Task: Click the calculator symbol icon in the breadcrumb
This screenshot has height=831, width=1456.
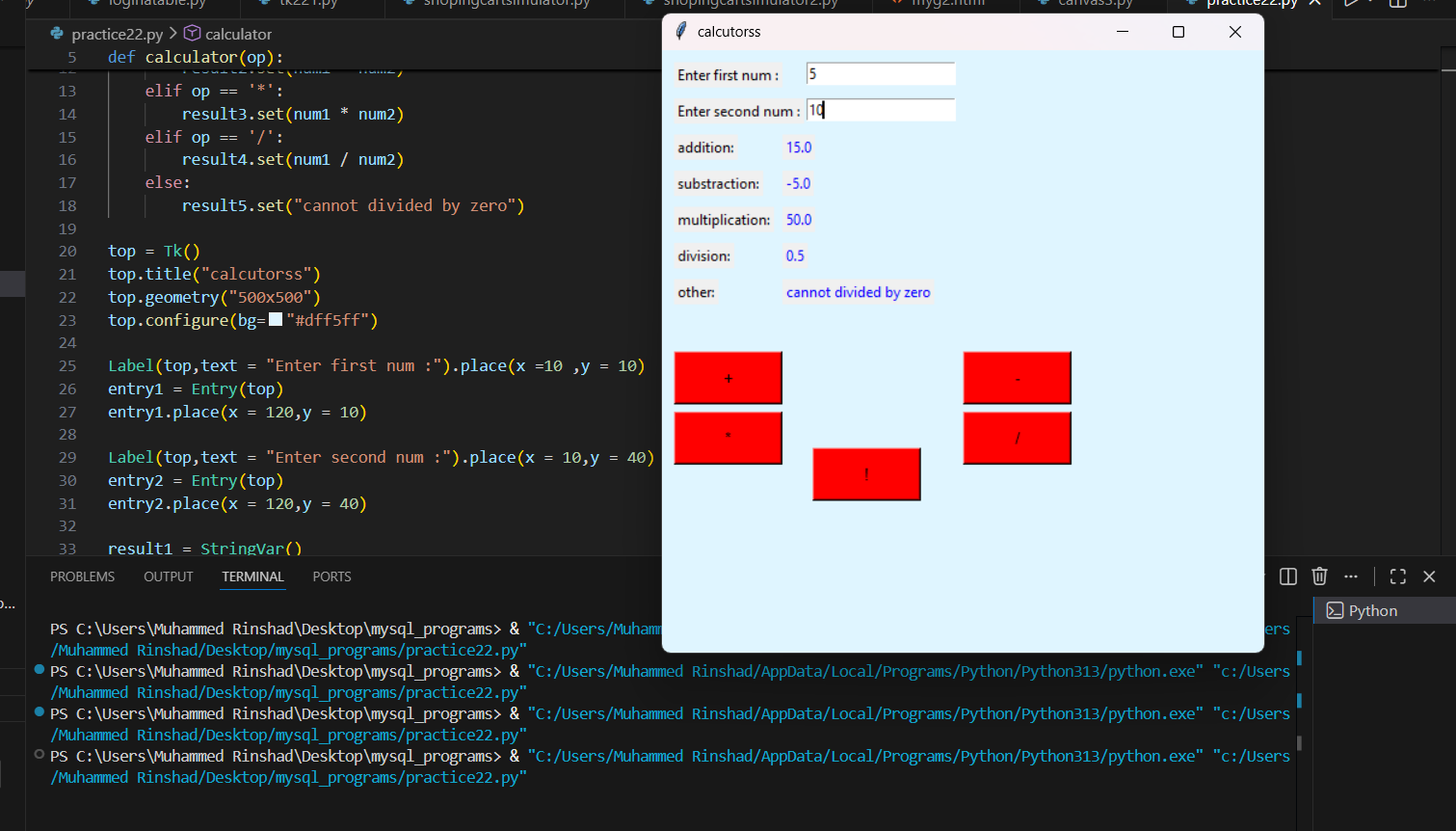Action: (x=190, y=33)
